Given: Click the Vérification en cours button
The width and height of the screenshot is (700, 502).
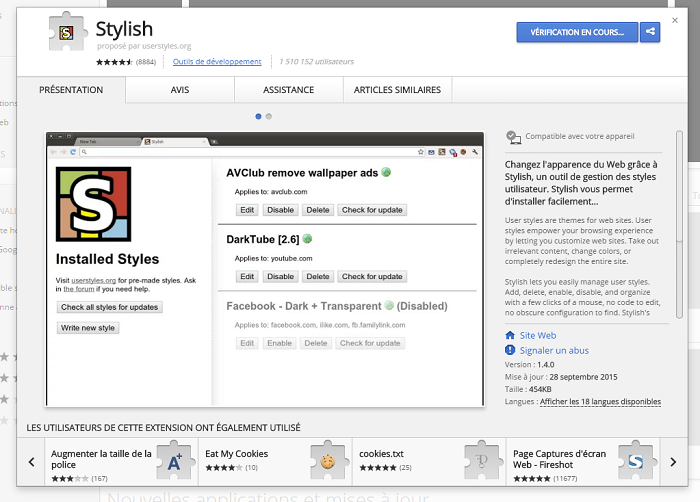Looking at the screenshot, I should 577,32.
